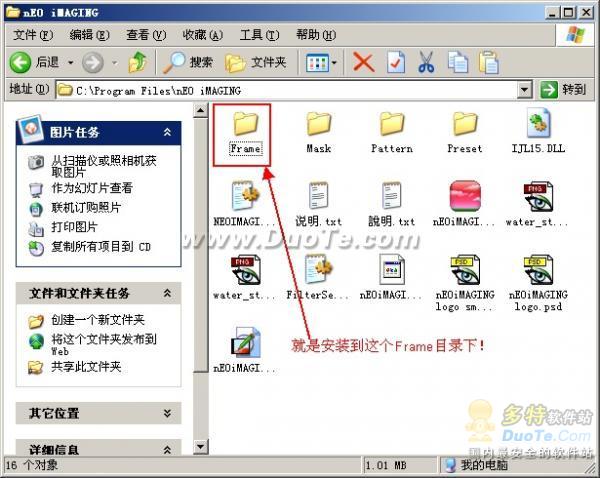
Task: Open the 帮助(H) menu
Action: (x=316, y=35)
